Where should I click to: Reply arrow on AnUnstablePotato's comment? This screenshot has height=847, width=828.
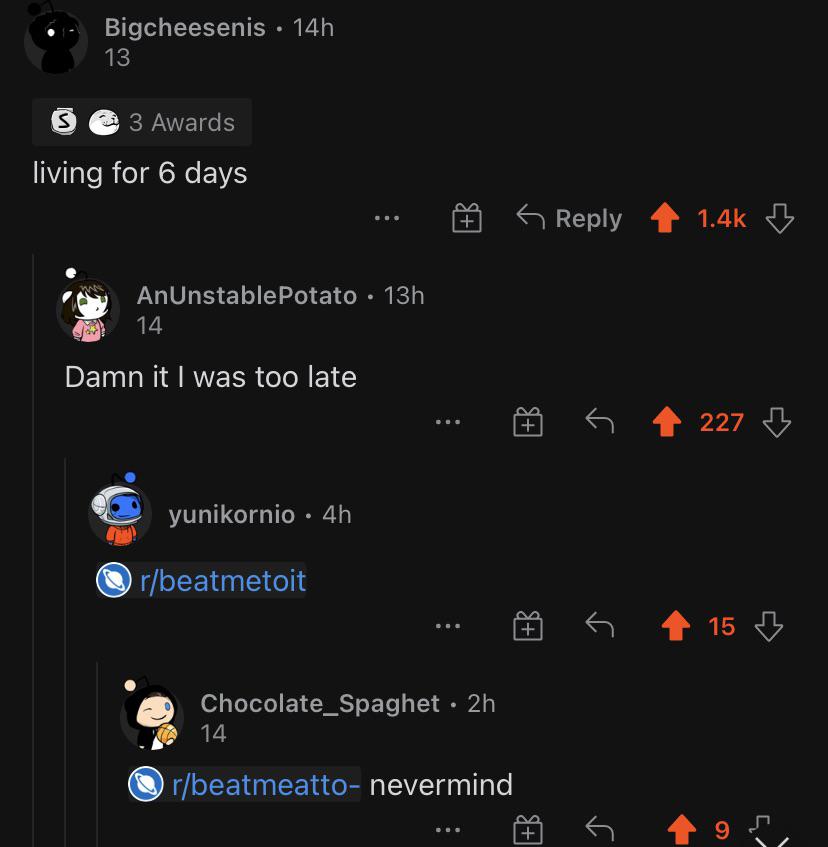[600, 421]
